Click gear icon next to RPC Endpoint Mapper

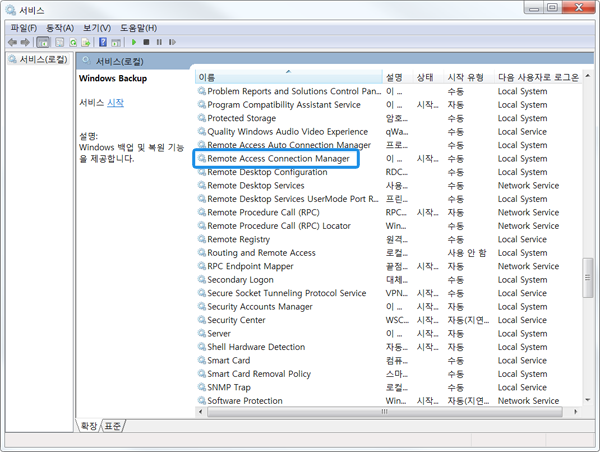click(x=202, y=266)
